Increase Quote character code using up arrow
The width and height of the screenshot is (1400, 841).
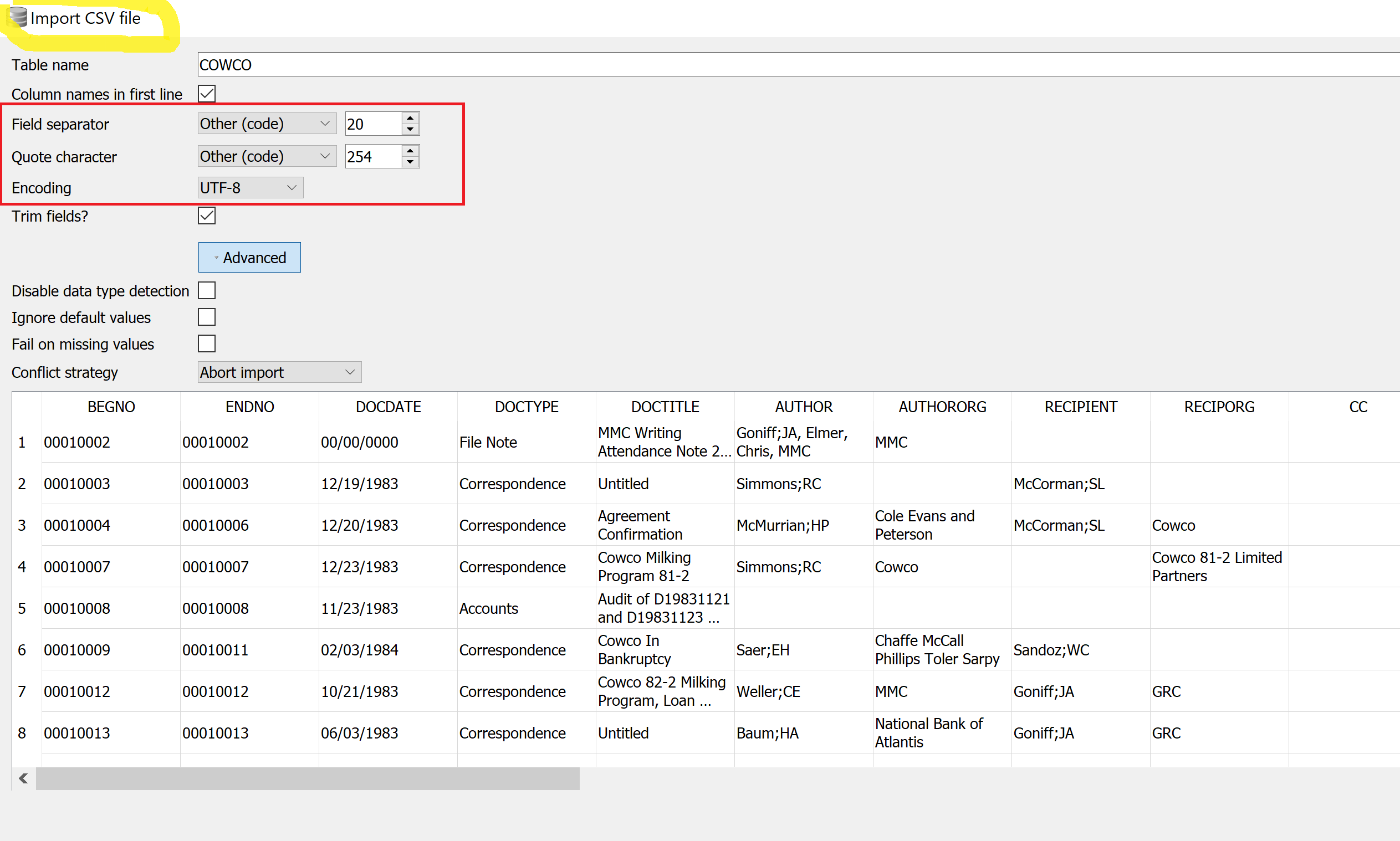coord(410,151)
